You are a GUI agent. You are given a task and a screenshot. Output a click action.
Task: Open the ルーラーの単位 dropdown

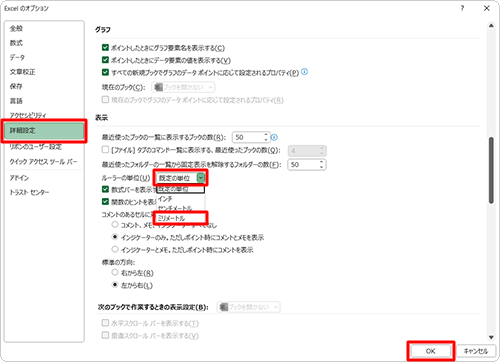201,178
